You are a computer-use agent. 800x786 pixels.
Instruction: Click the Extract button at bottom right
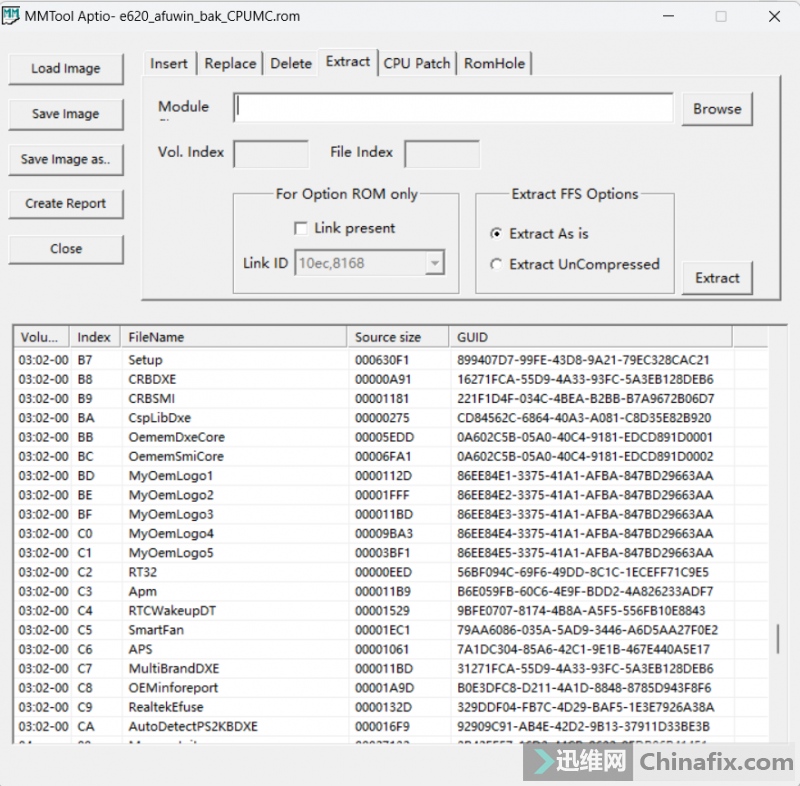pyautogui.click(x=717, y=278)
